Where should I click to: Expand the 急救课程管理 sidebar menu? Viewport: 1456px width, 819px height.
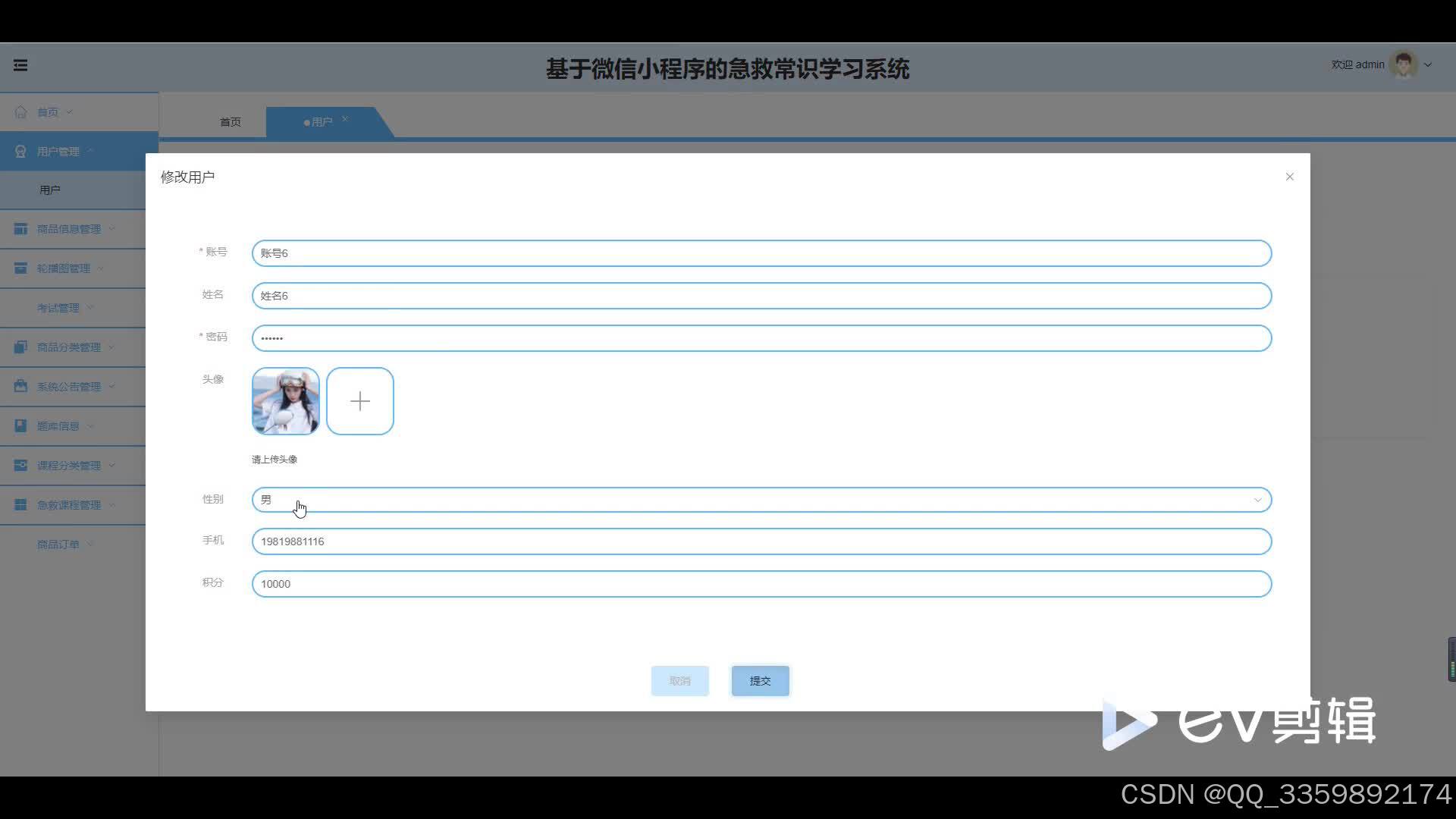[68, 505]
